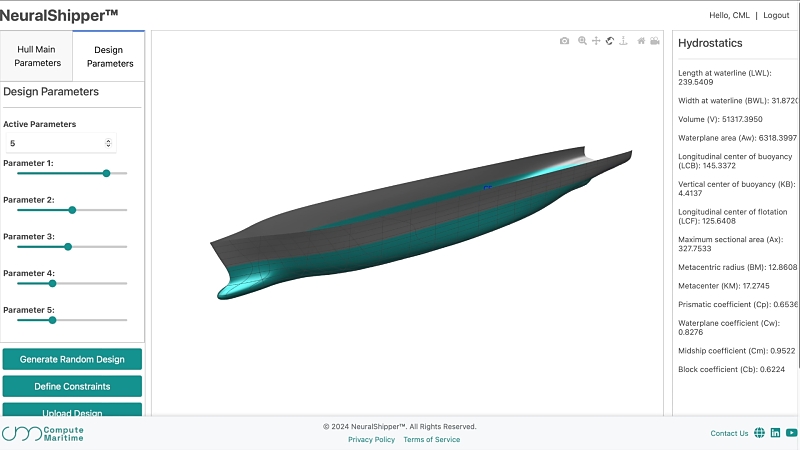Click the Active Parameters stepper arrows
Screen dimensions: 800x450
click(108, 143)
